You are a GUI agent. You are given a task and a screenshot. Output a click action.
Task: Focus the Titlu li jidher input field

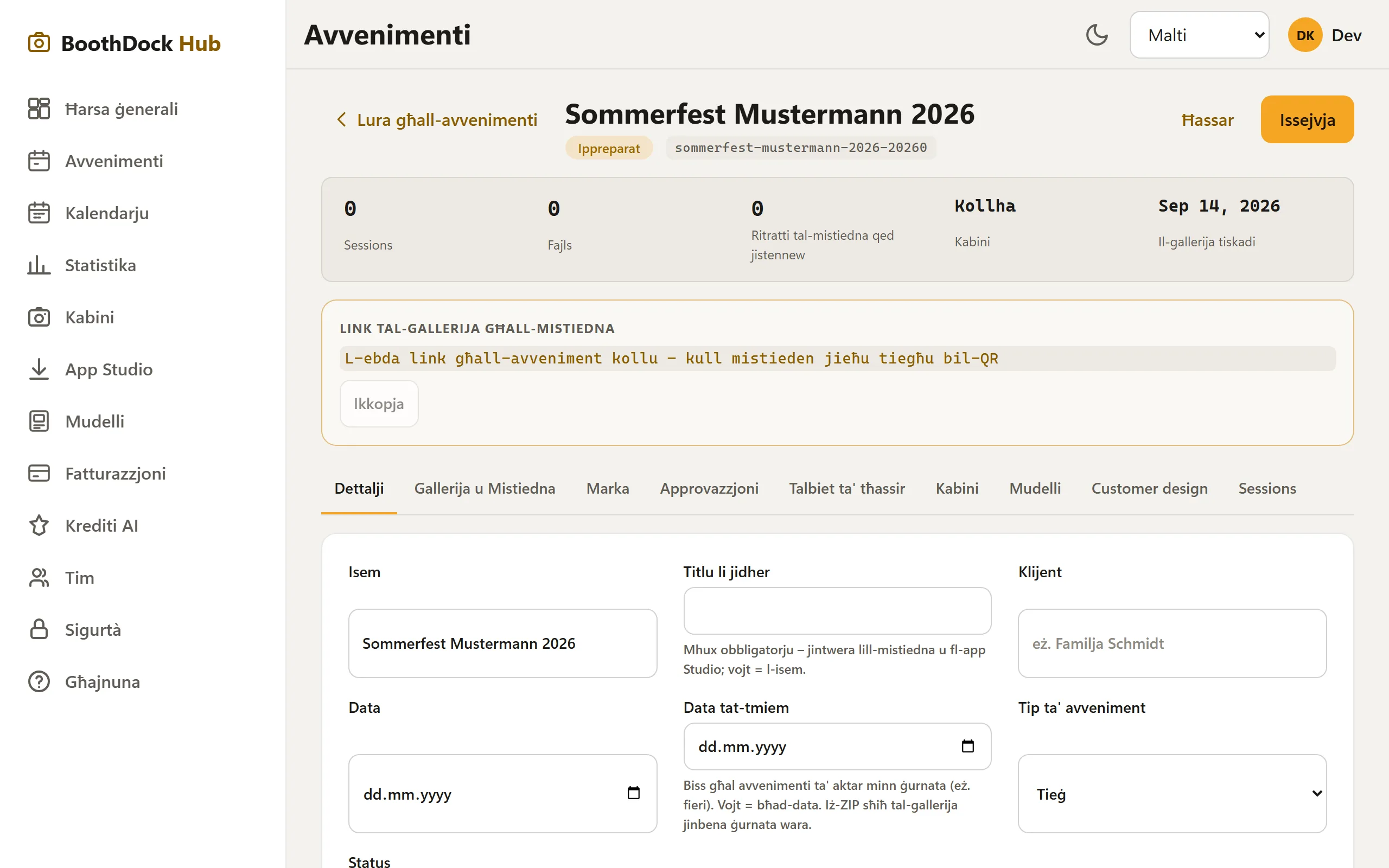(837, 610)
